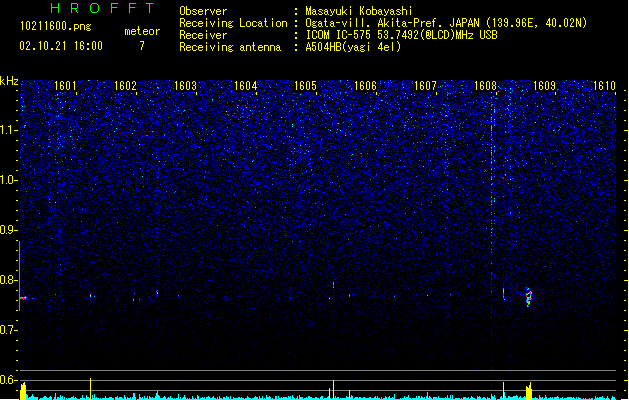Click the 0.6 kHz frequency label
This screenshot has height=400, width=629.
tap(8, 380)
